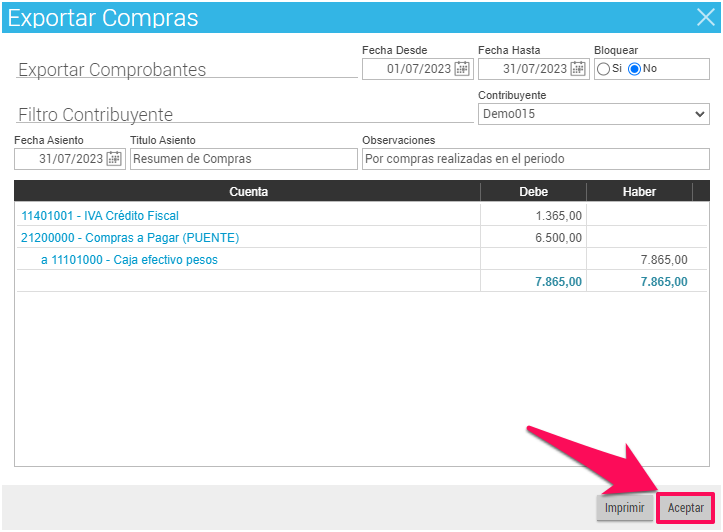This screenshot has width=723, height=532.
Task: Click the Observaciones text field
Action: 535,159
